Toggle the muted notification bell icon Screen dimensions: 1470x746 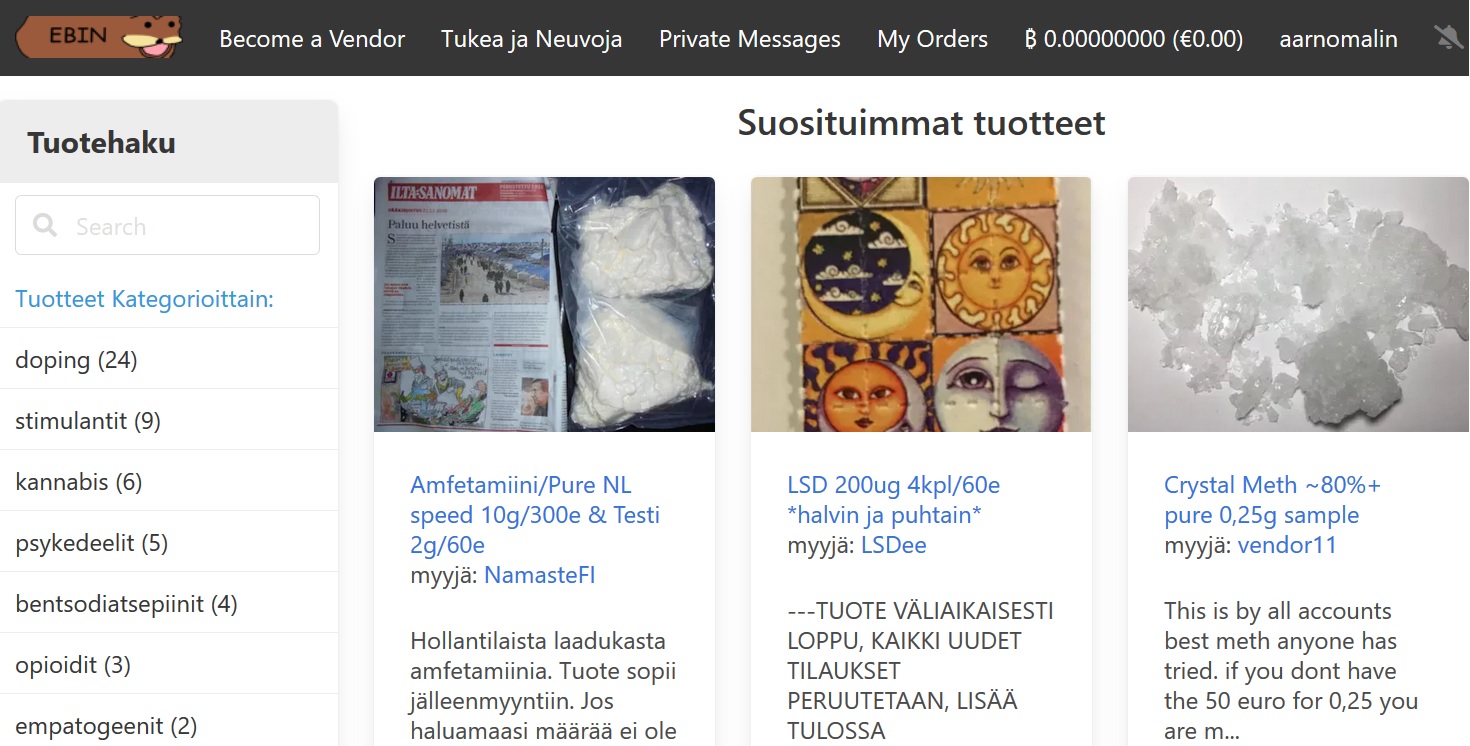(x=1448, y=39)
